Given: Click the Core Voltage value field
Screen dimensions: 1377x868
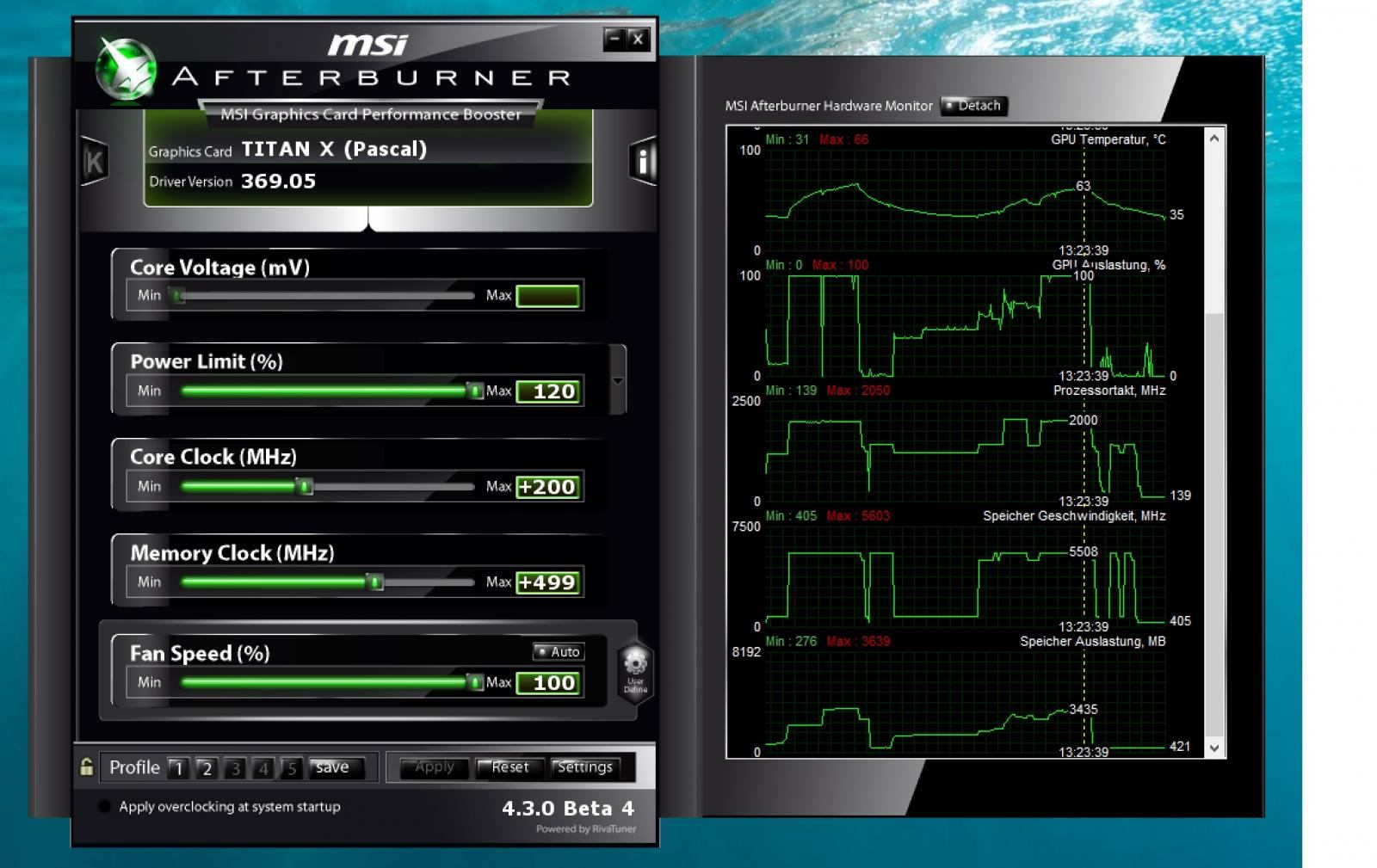Looking at the screenshot, I should [548, 296].
